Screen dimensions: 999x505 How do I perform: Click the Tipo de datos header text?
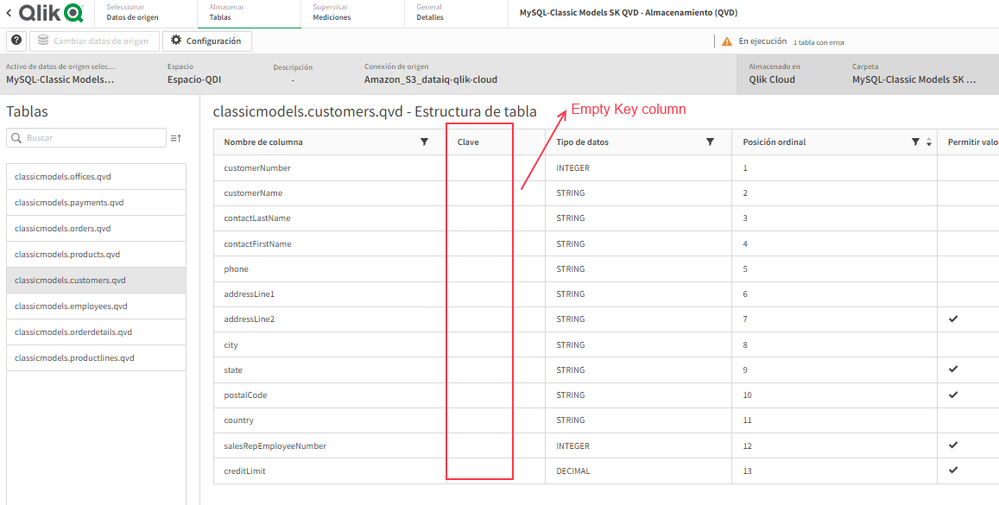(582, 142)
